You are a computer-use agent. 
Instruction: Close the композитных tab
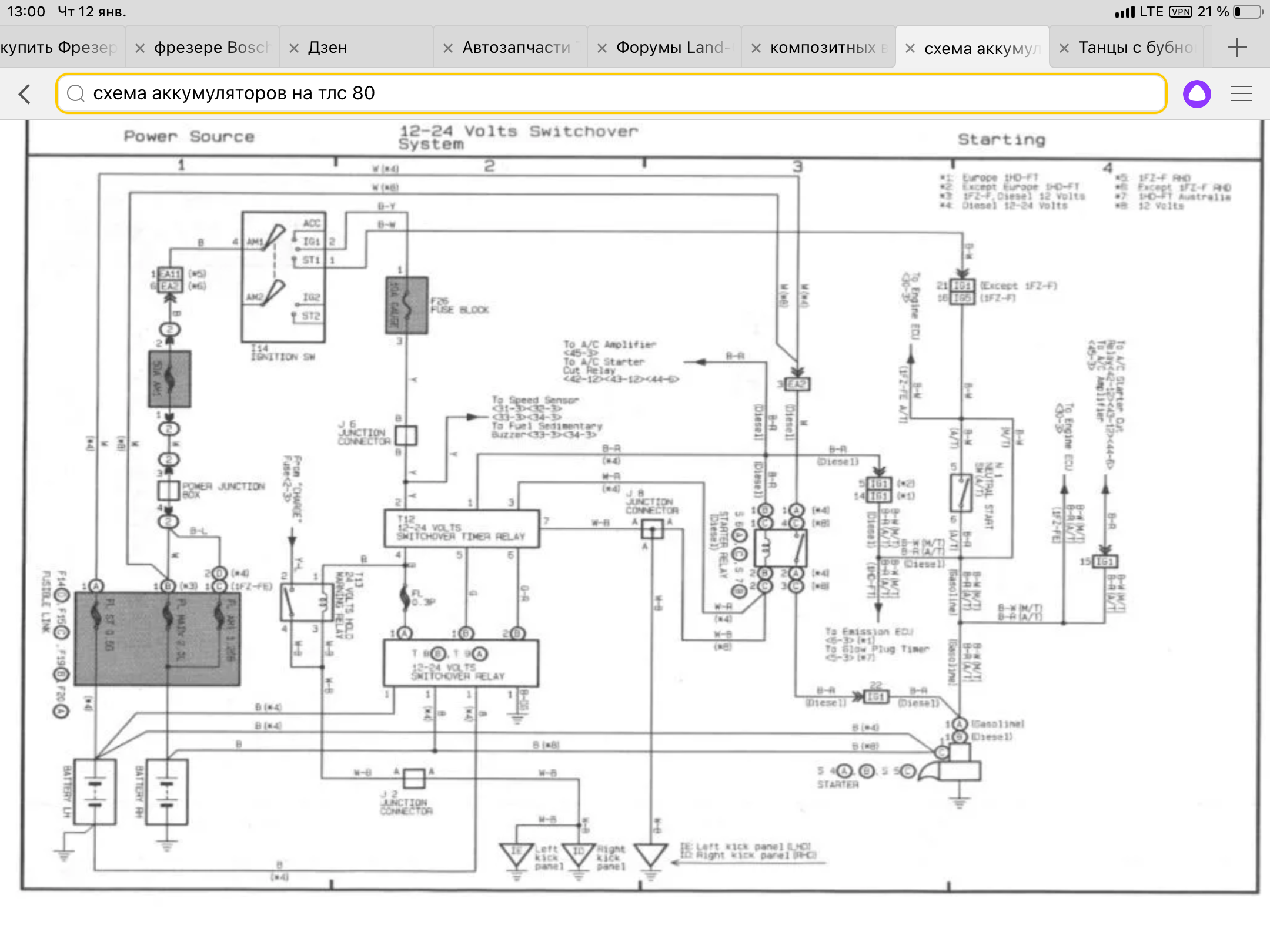(756, 48)
